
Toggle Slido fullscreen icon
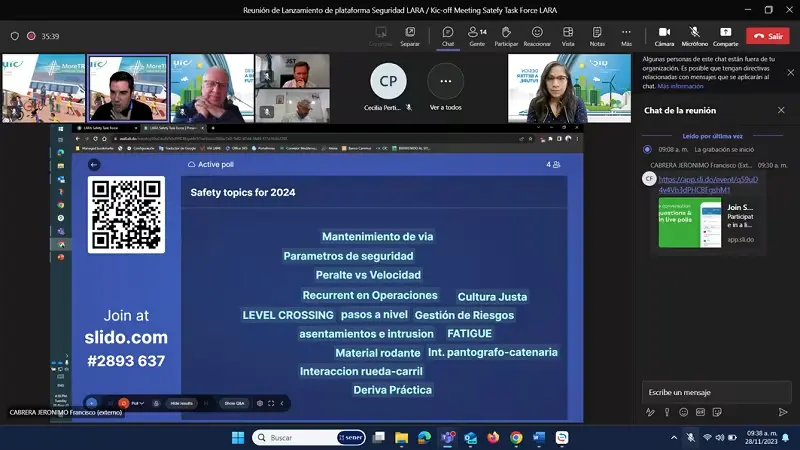271,403
